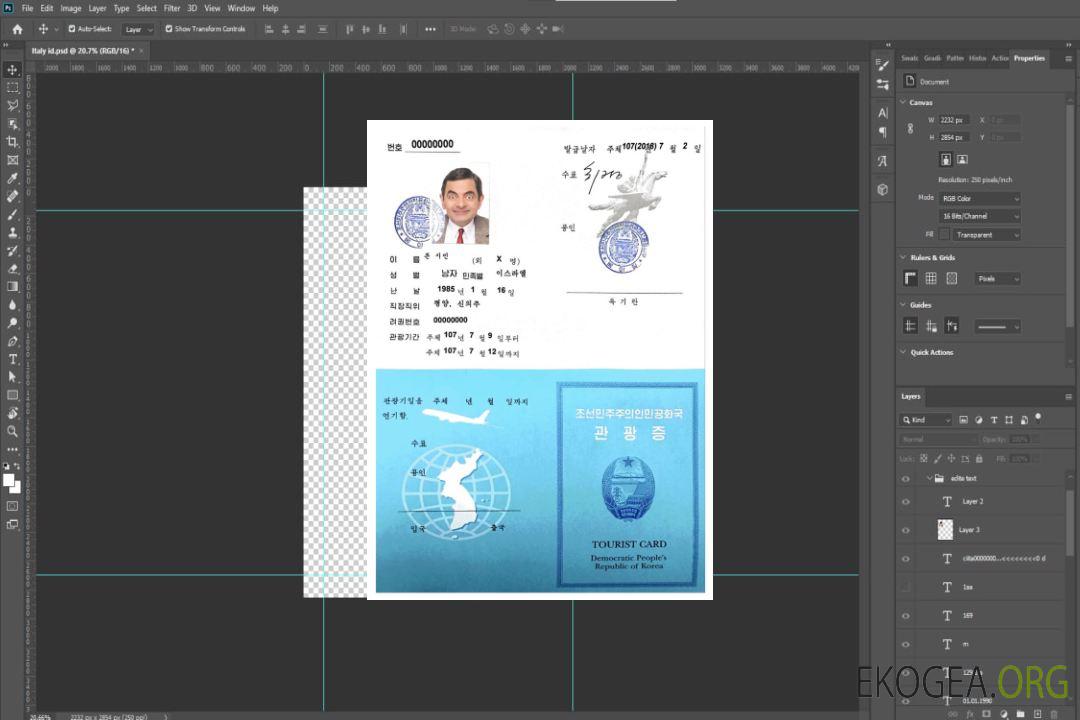Screen dimensions: 1080x720
Task: Open the 16 Bits/Channel dropdown
Action: click(x=979, y=216)
